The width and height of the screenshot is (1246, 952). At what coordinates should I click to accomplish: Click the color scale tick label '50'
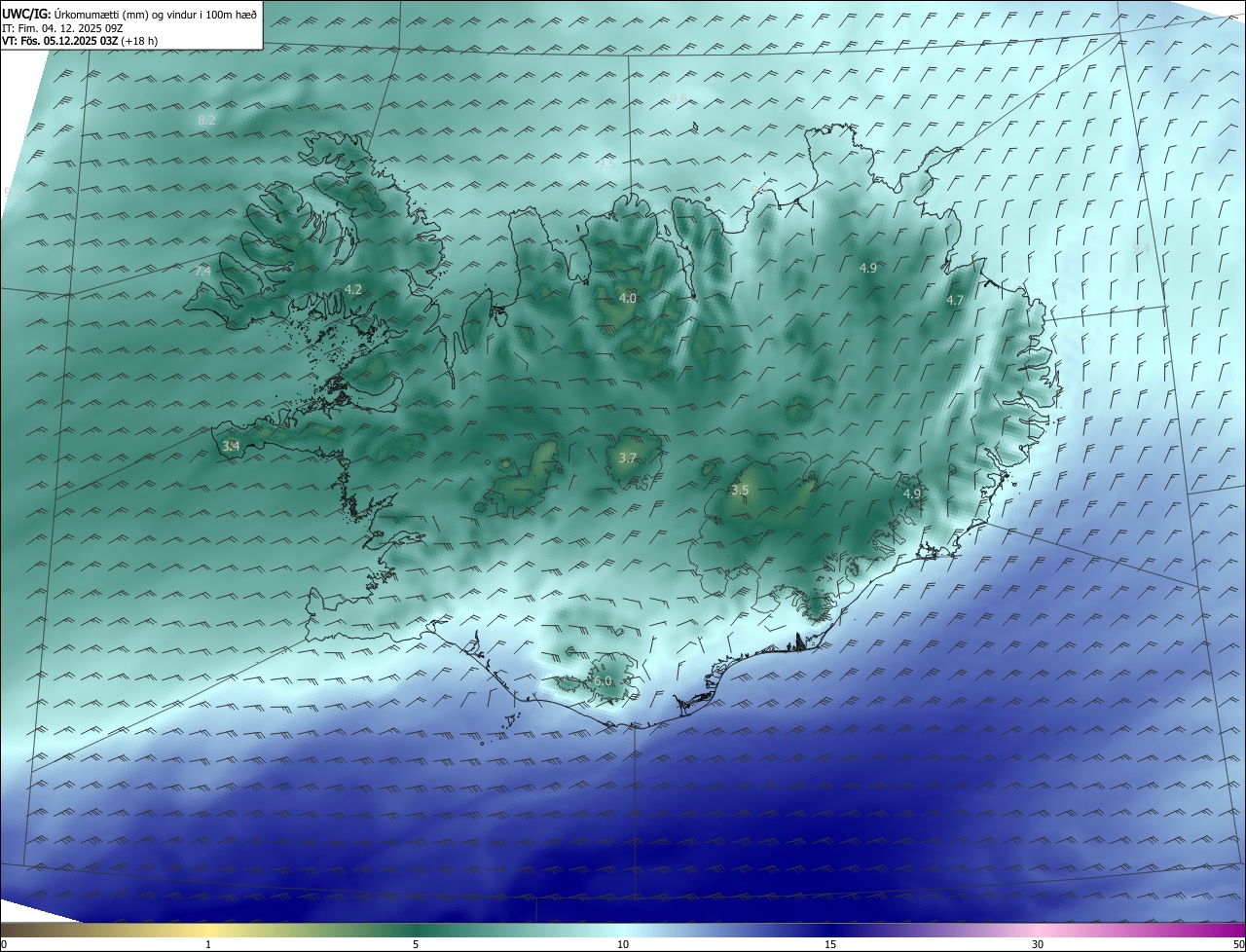coord(1237,944)
